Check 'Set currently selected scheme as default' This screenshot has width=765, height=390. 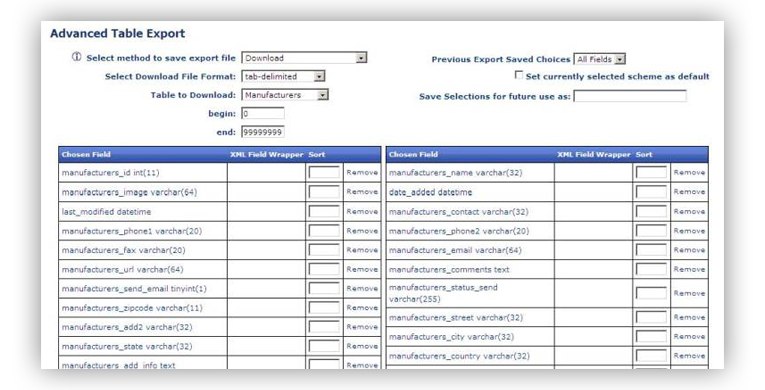coord(519,75)
